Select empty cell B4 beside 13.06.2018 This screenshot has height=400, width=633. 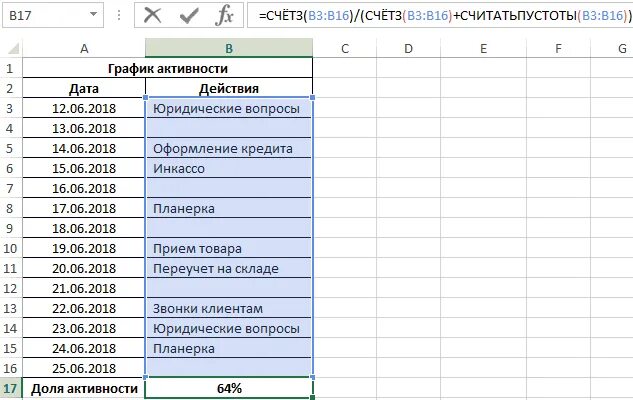pos(229,128)
